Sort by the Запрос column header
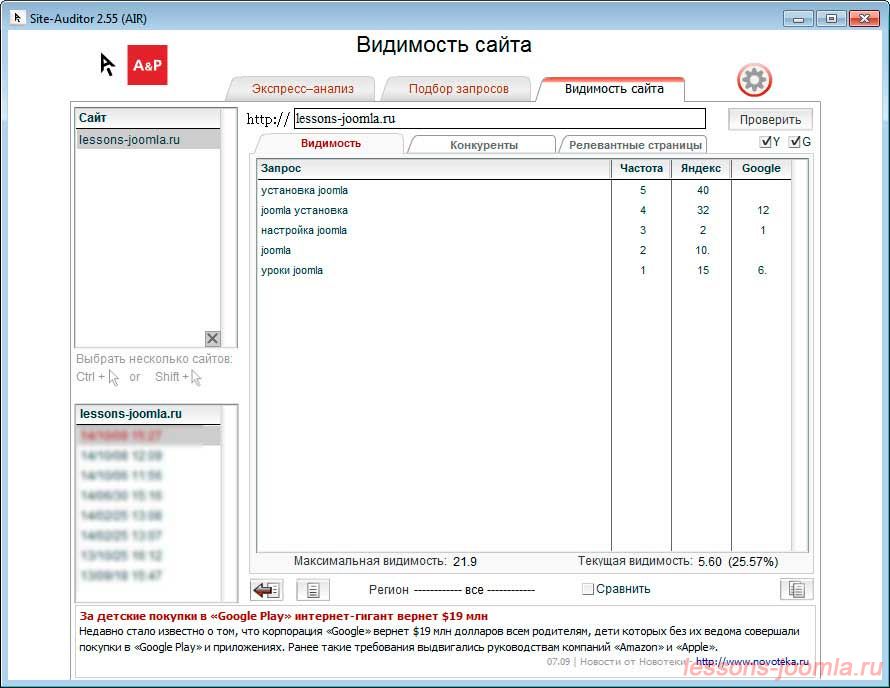890x688 pixels. pyautogui.click(x=434, y=169)
